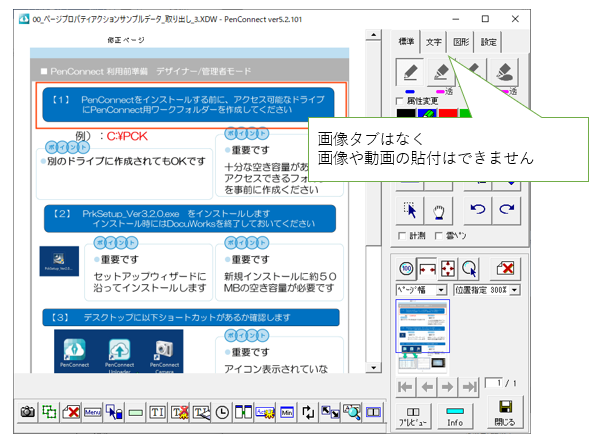
Task: Pick the blue color swatch
Action: click(x=427, y=113)
